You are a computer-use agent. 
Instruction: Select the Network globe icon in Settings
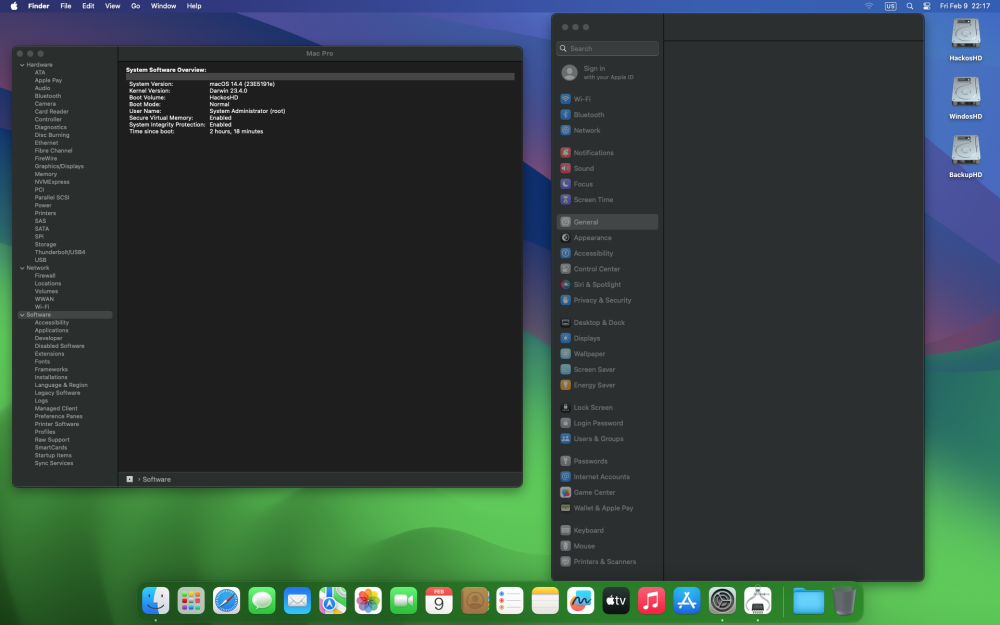[x=565, y=130]
